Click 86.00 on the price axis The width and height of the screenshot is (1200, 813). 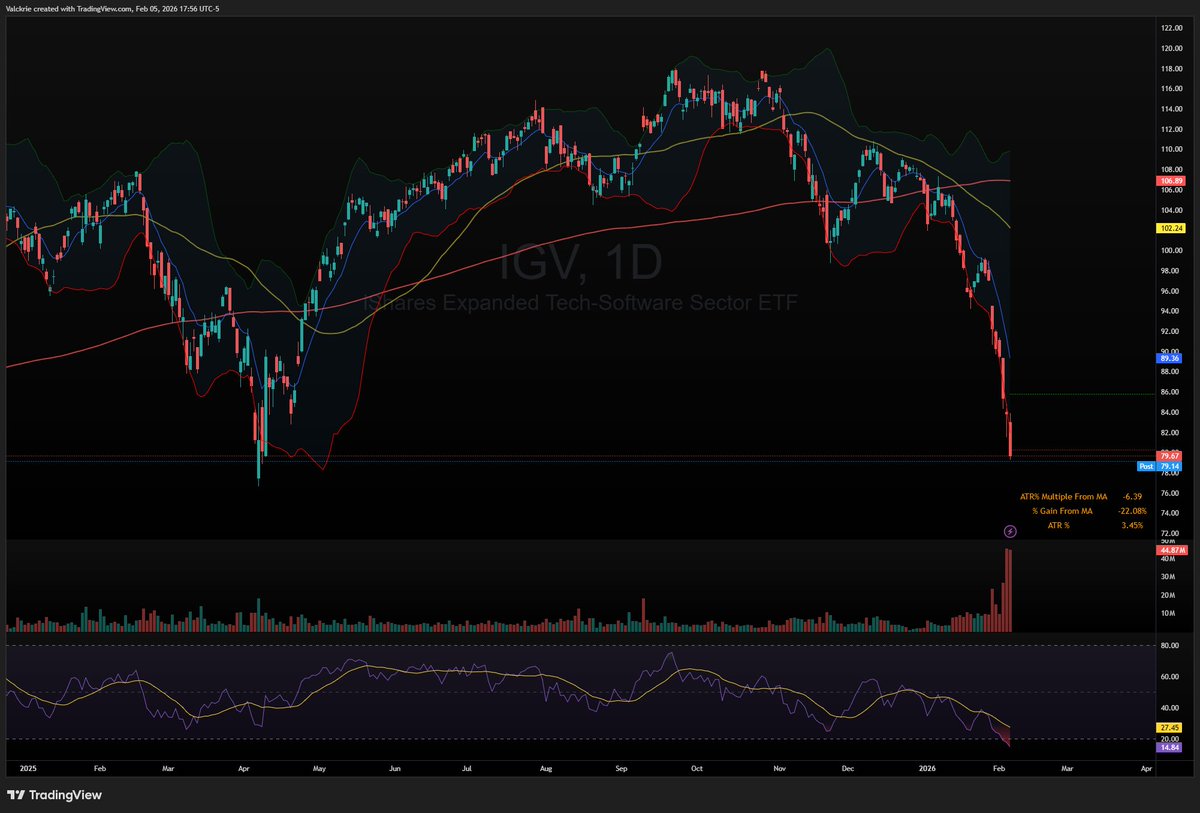pyautogui.click(x=1171, y=392)
